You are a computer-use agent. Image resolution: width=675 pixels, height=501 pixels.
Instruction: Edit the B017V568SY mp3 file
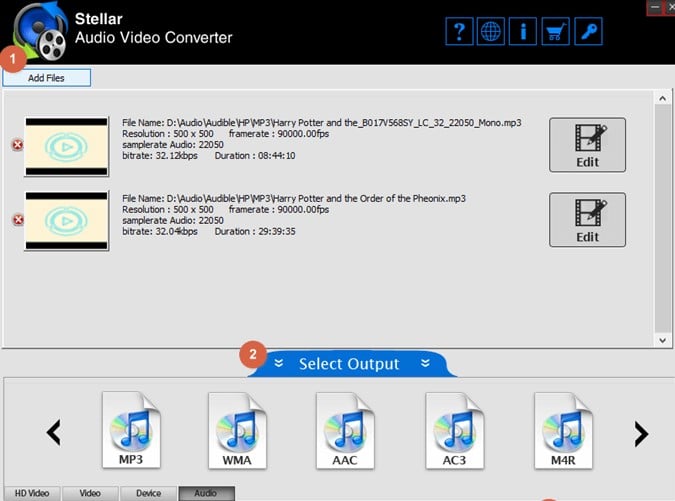tap(587, 145)
